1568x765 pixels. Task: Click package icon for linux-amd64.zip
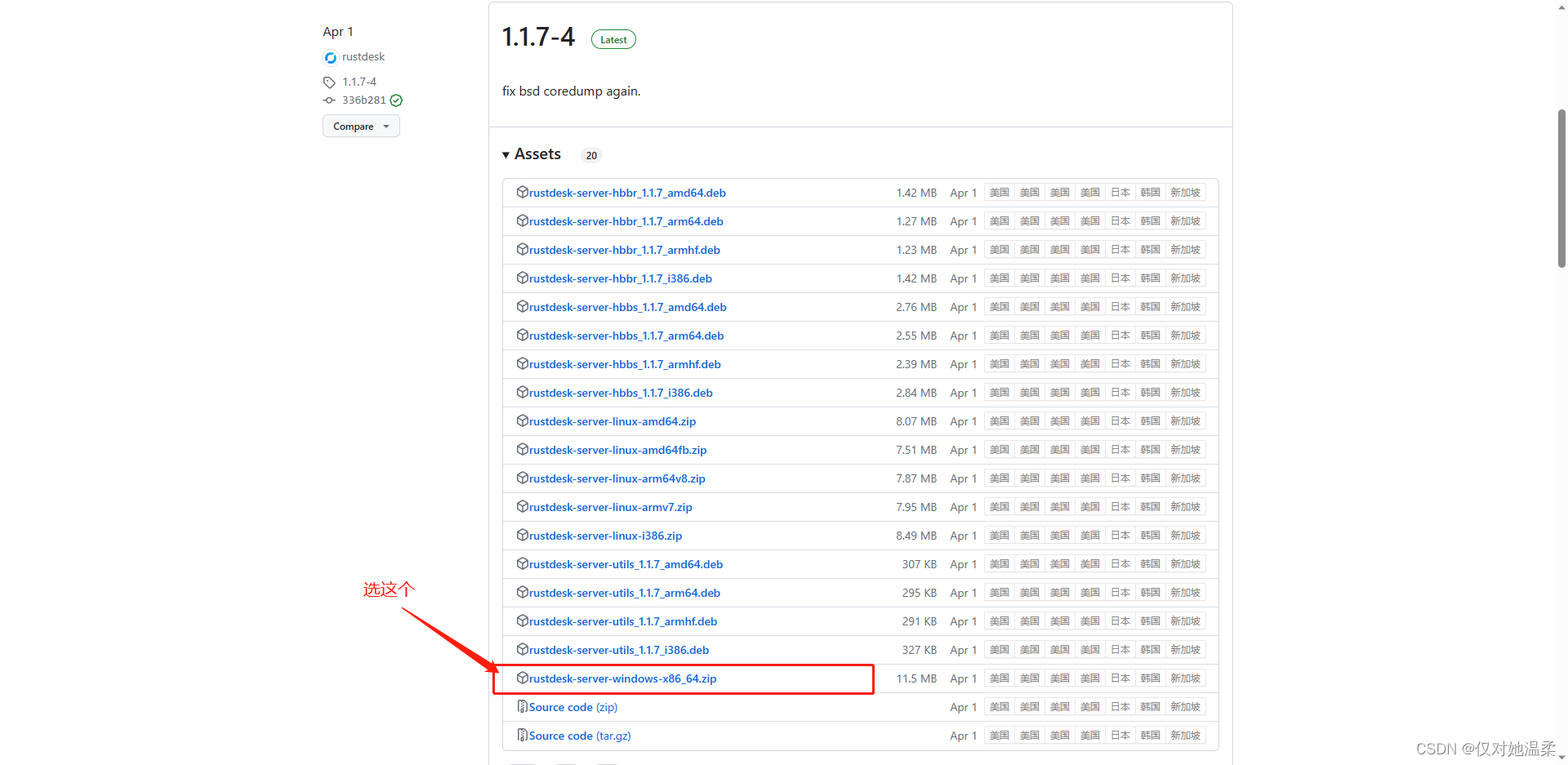tap(523, 420)
